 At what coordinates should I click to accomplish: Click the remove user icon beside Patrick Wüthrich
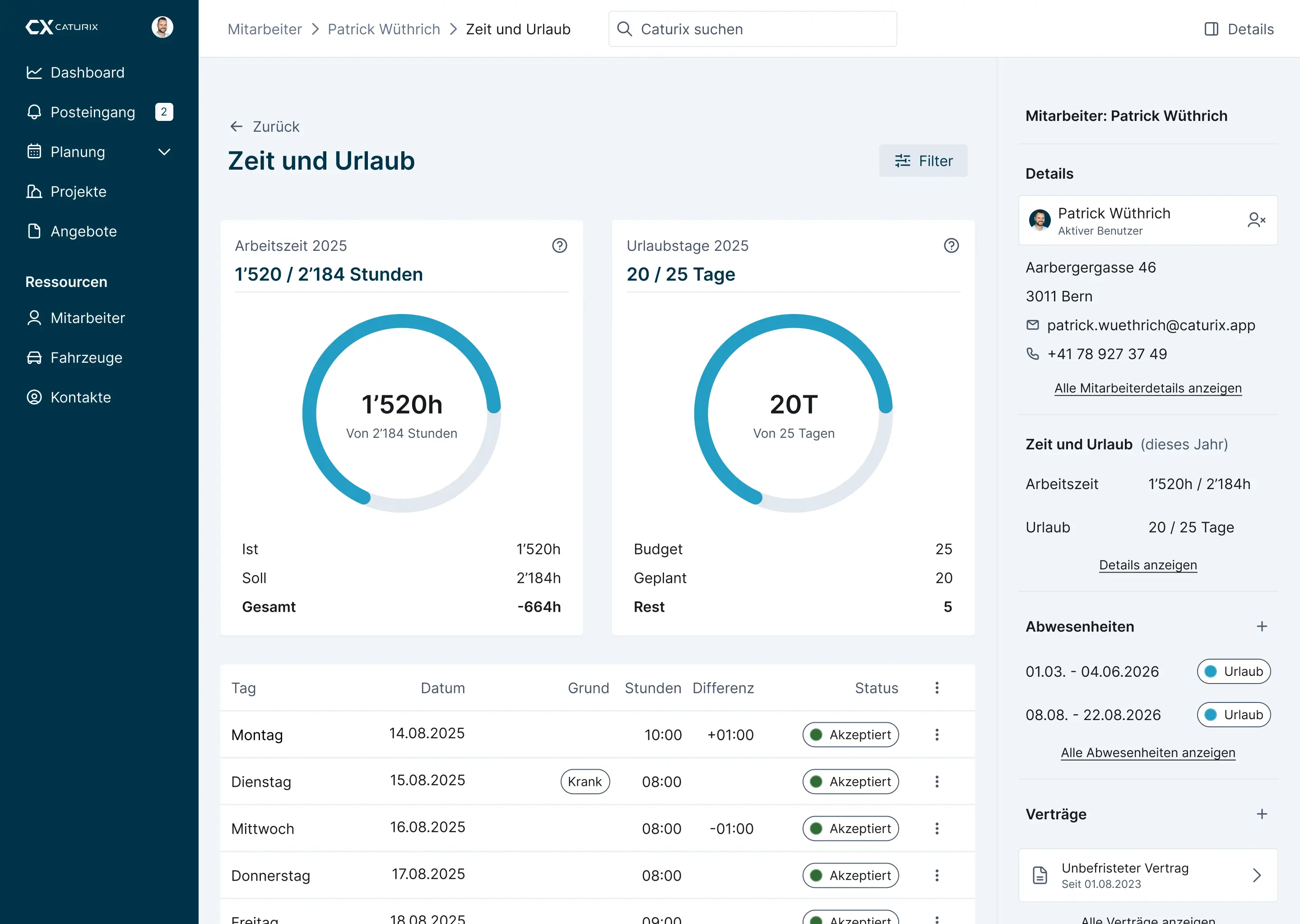(1256, 220)
